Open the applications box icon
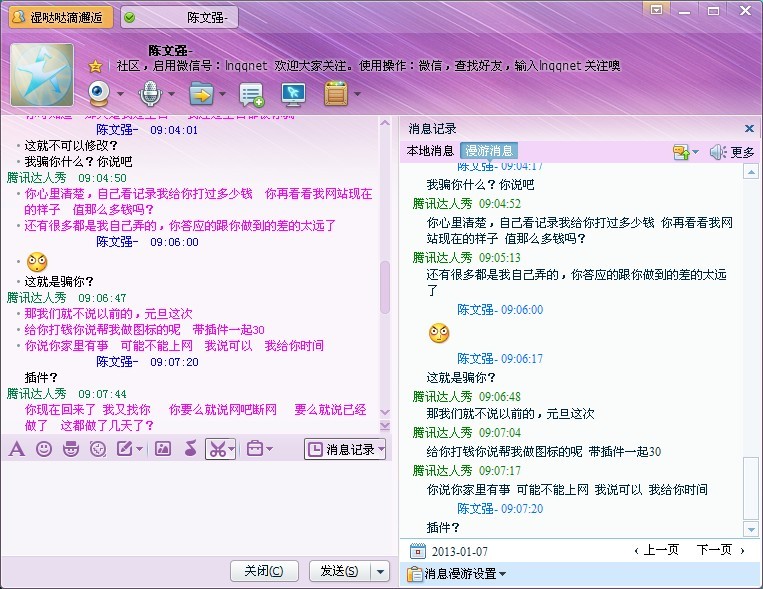The width and height of the screenshot is (763, 589). pyautogui.click(x=336, y=94)
